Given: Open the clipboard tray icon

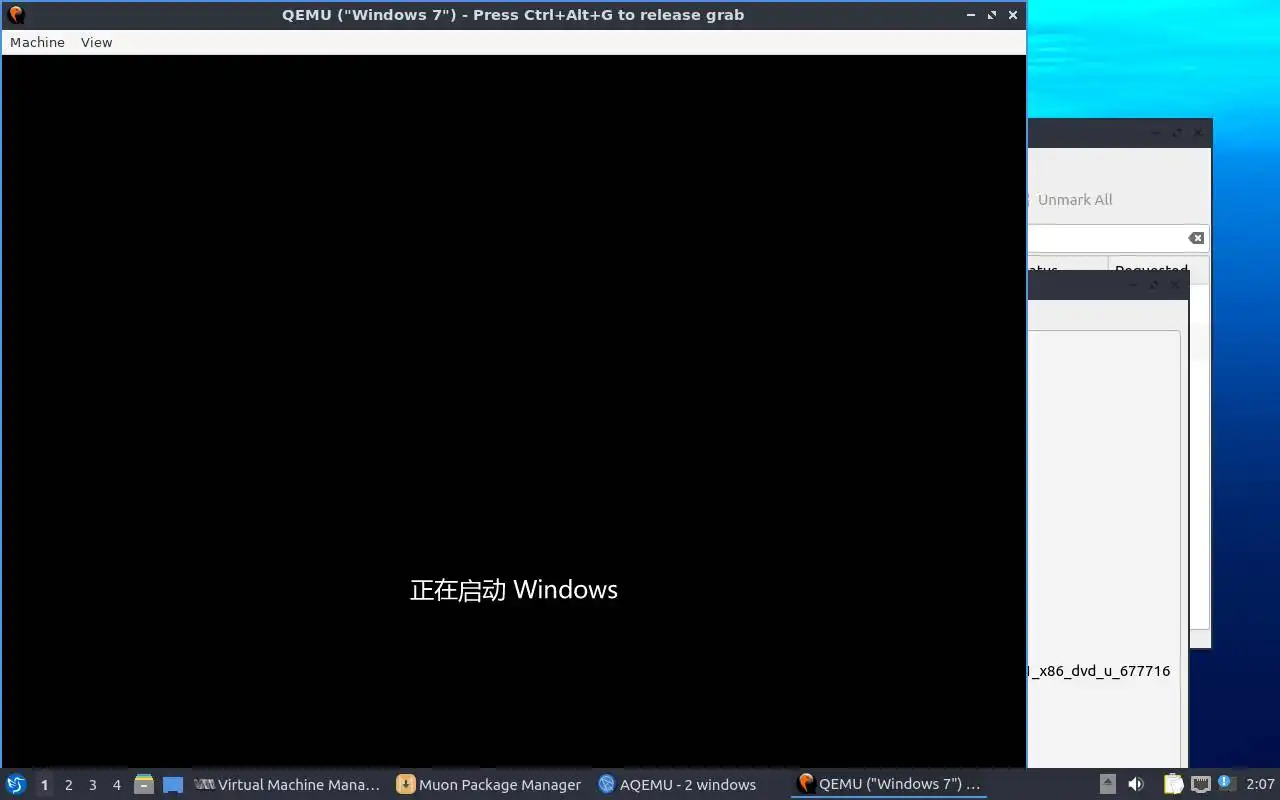Looking at the screenshot, I should pyautogui.click(x=1173, y=784).
